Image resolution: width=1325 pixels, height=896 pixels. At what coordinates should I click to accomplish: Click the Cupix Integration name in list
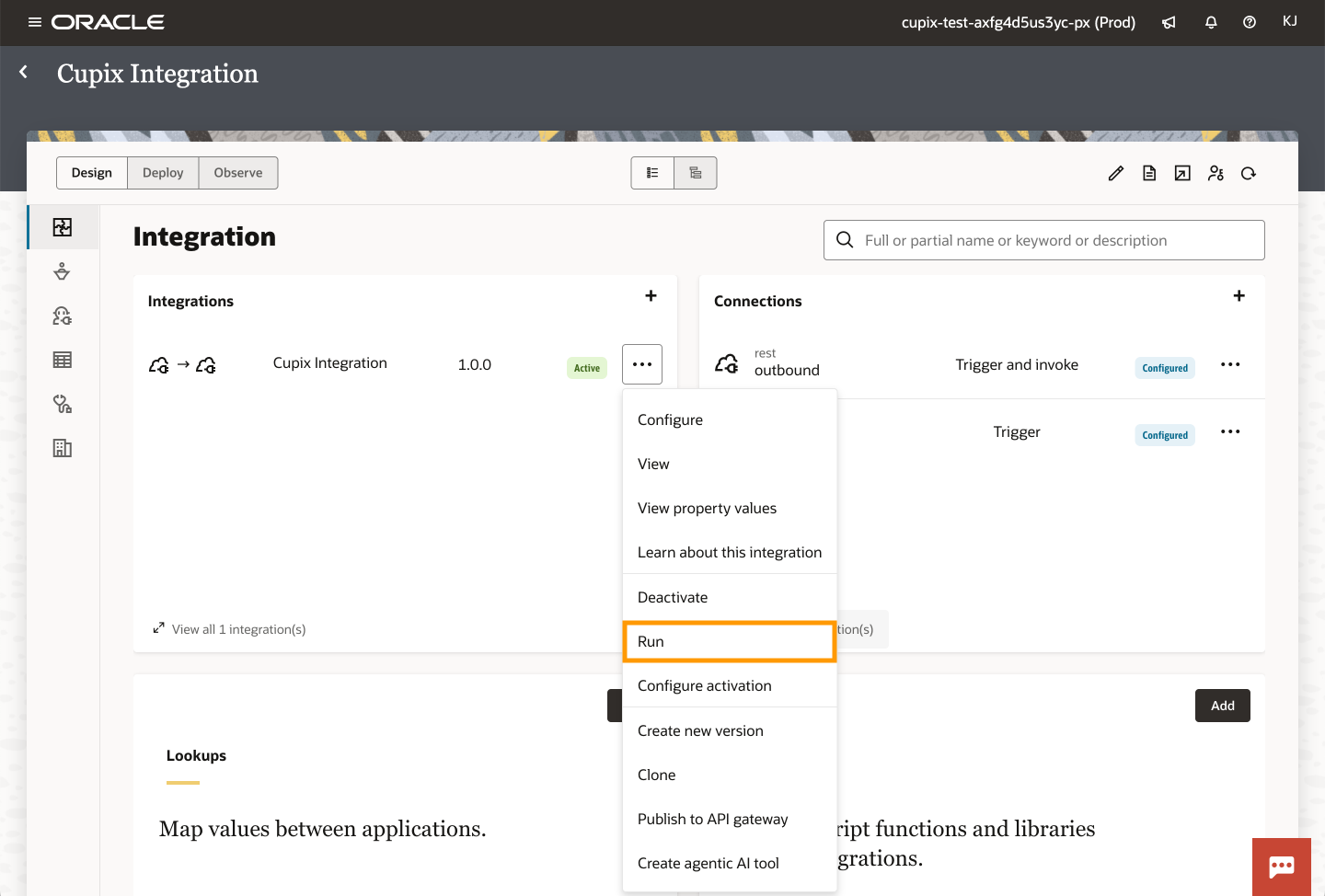tap(330, 363)
